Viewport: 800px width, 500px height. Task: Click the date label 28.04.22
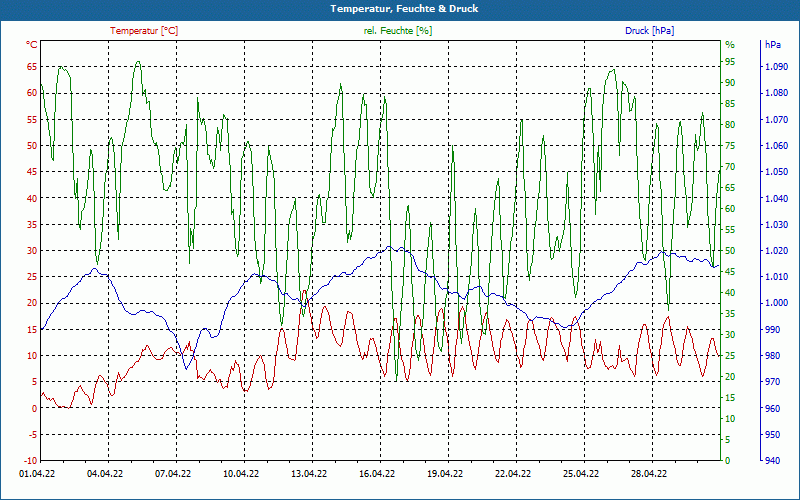(649, 474)
